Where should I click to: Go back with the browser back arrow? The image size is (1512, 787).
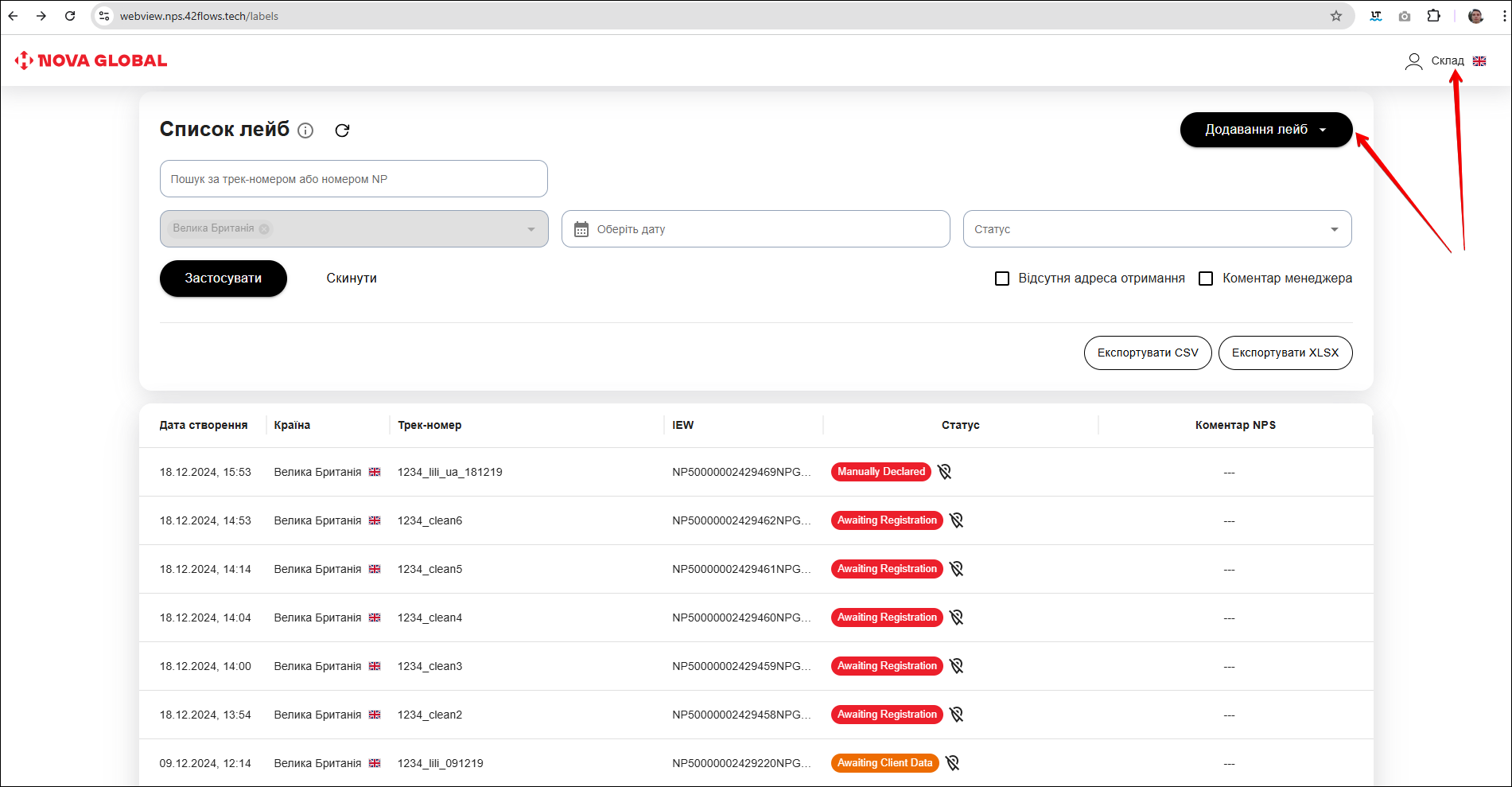tap(13, 16)
